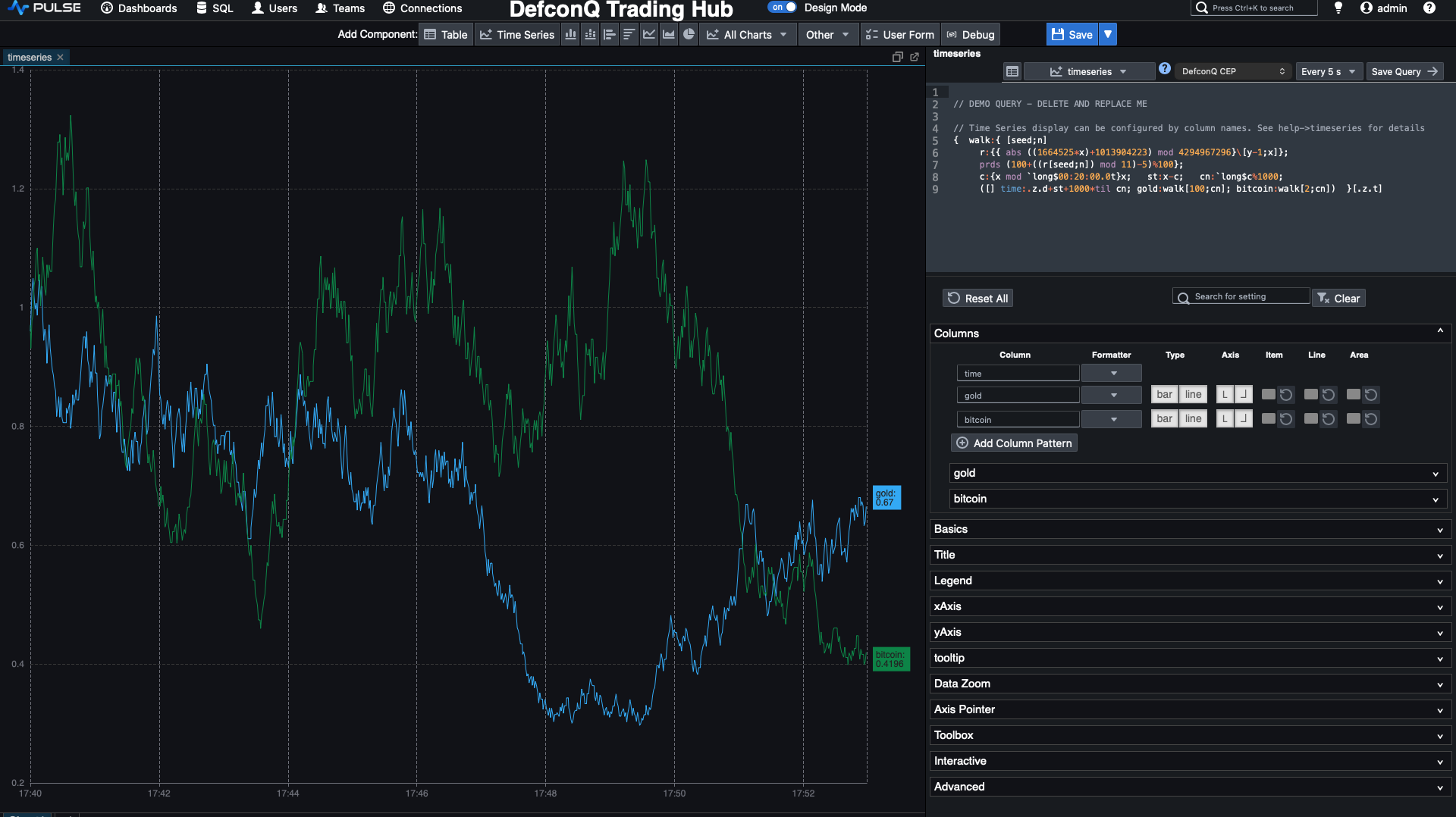Image resolution: width=1456 pixels, height=817 pixels.
Task: Click the Search for setting field
Action: tap(1240, 296)
